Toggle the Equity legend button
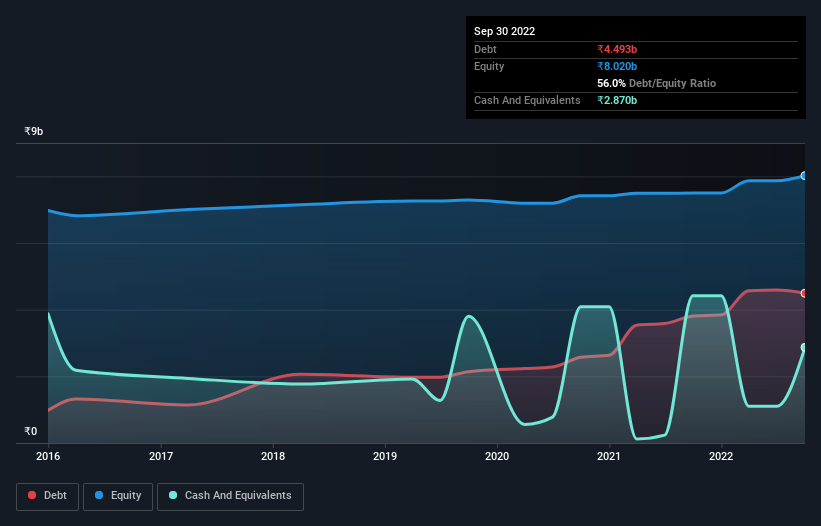The image size is (821, 526). (118, 496)
